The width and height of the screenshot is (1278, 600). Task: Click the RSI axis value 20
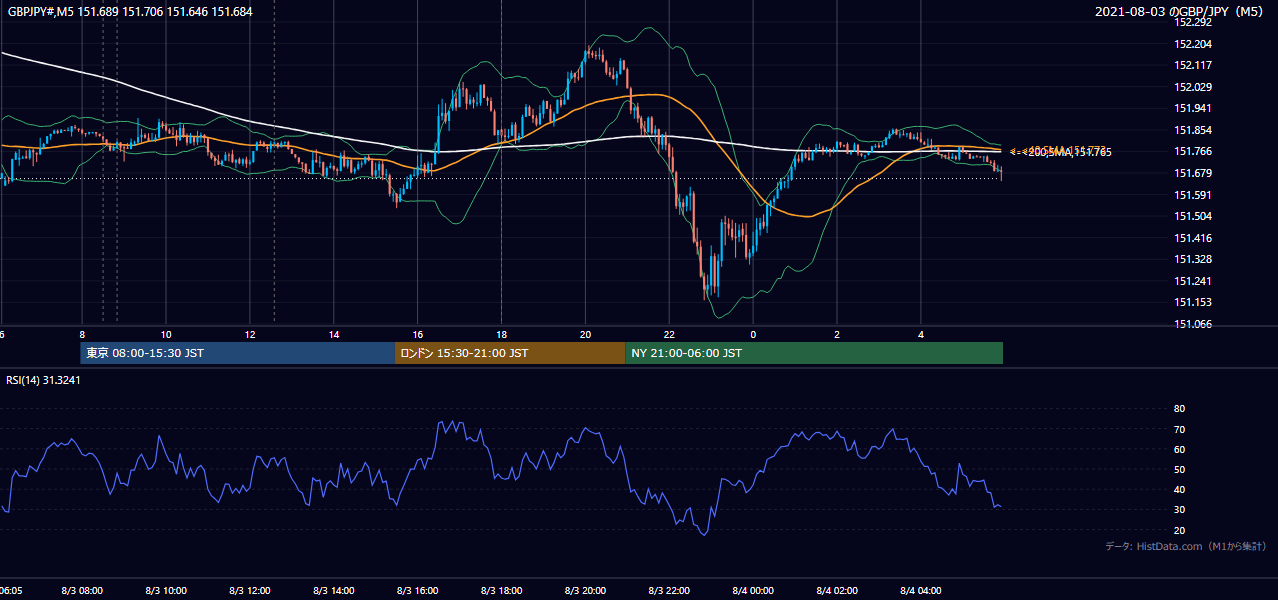pyautogui.click(x=1179, y=530)
